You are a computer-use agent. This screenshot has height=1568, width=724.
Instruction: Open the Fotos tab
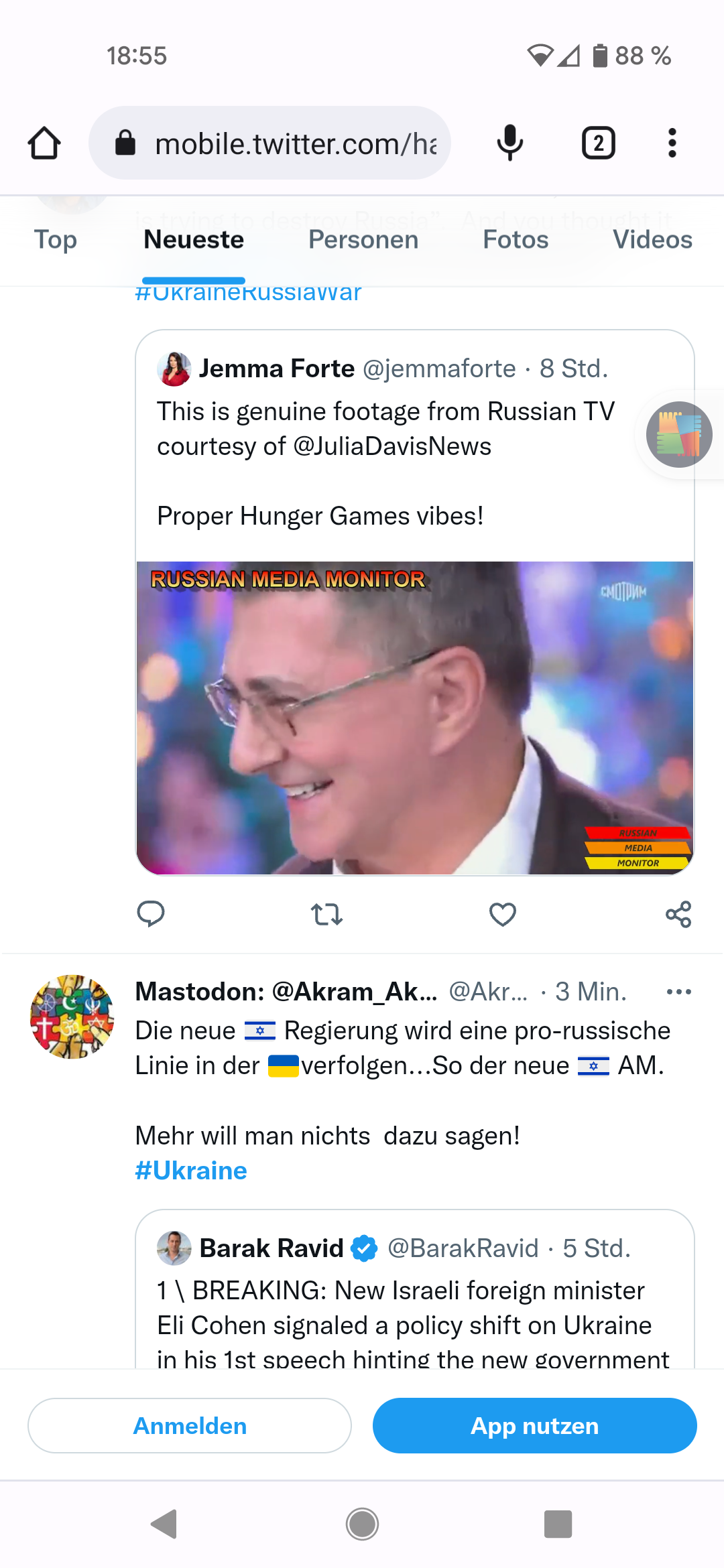click(516, 240)
